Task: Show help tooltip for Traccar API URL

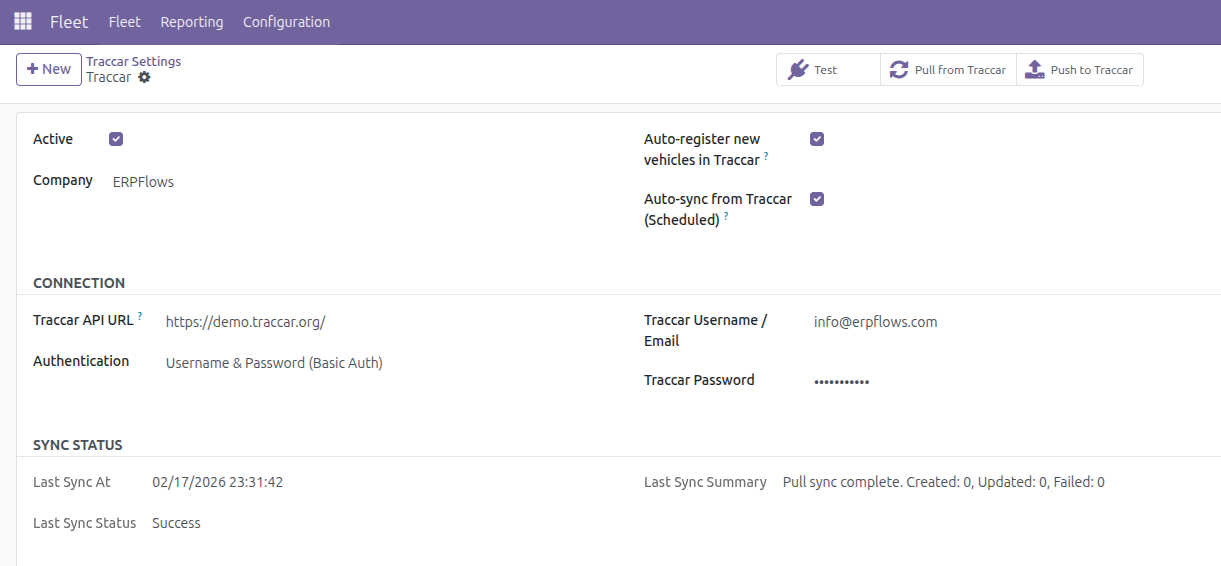Action: point(140,316)
